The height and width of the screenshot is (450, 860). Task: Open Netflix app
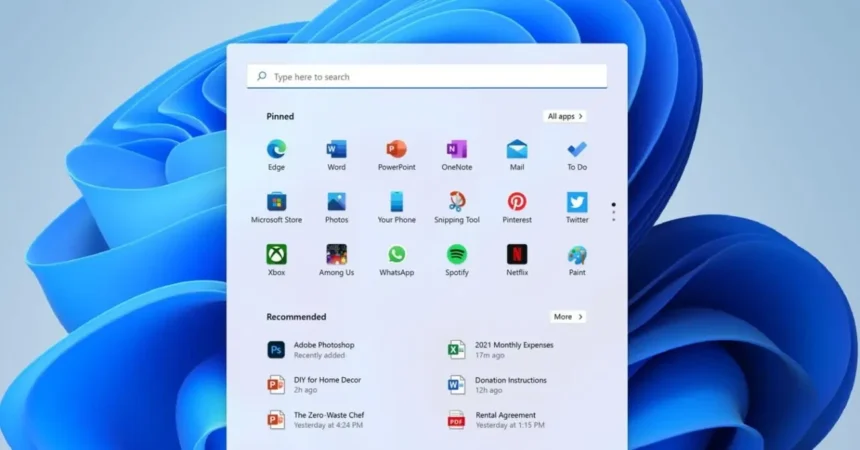click(x=517, y=260)
